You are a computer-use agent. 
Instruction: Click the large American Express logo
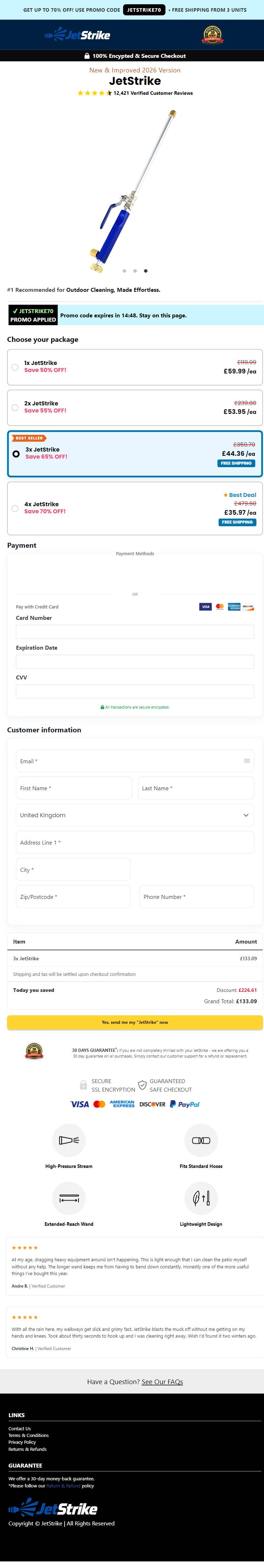pyautogui.click(x=122, y=1104)
